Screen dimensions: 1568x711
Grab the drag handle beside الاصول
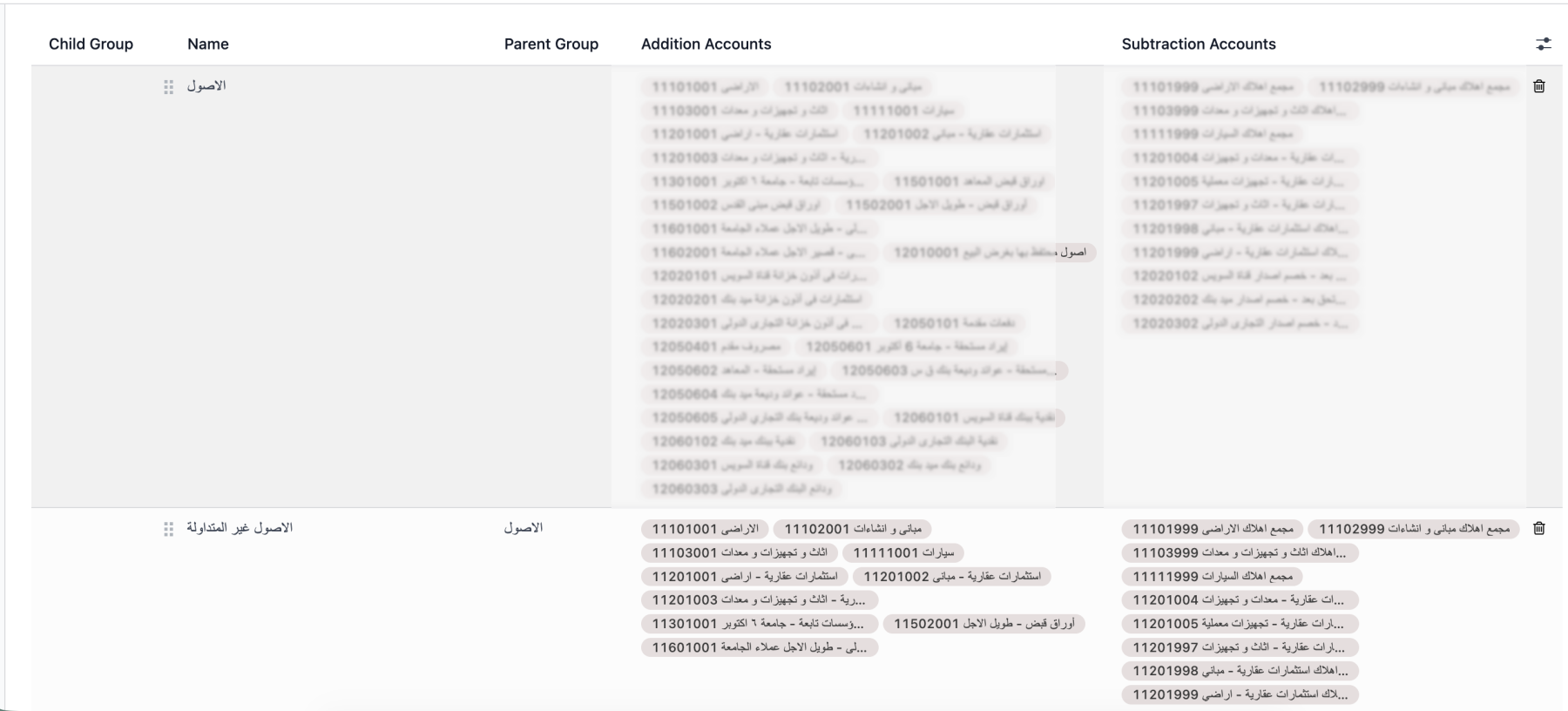tap(168, 87)
